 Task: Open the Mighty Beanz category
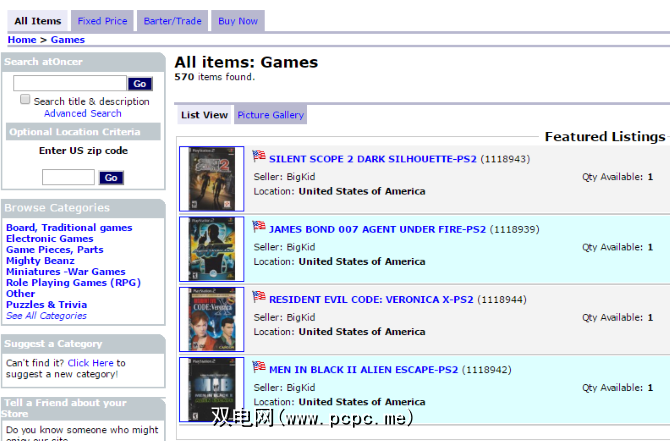40,261
